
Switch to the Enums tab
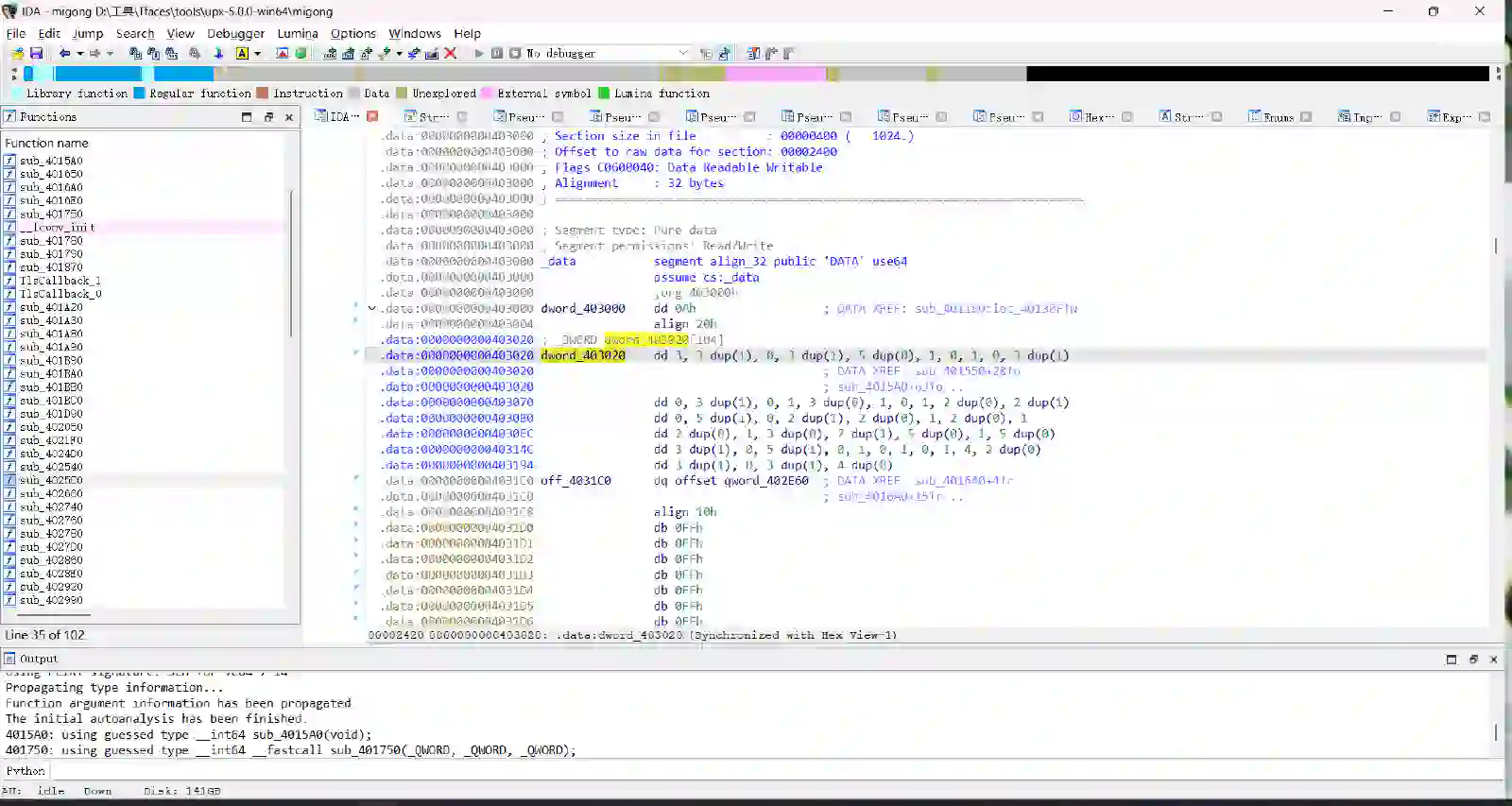coord(1278,117)
